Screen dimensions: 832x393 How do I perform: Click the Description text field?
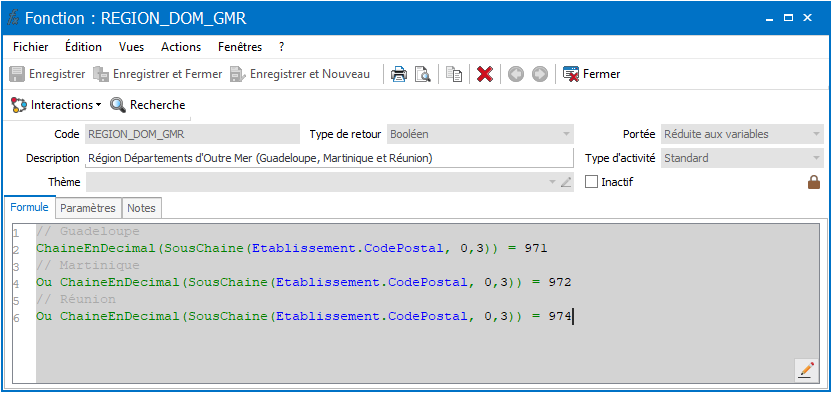329,158
